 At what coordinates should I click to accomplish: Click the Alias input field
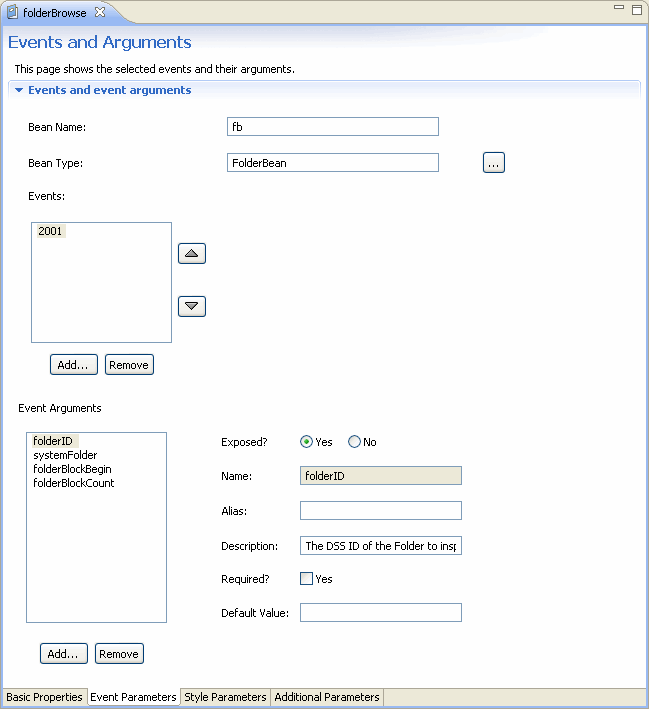(381, 510)
